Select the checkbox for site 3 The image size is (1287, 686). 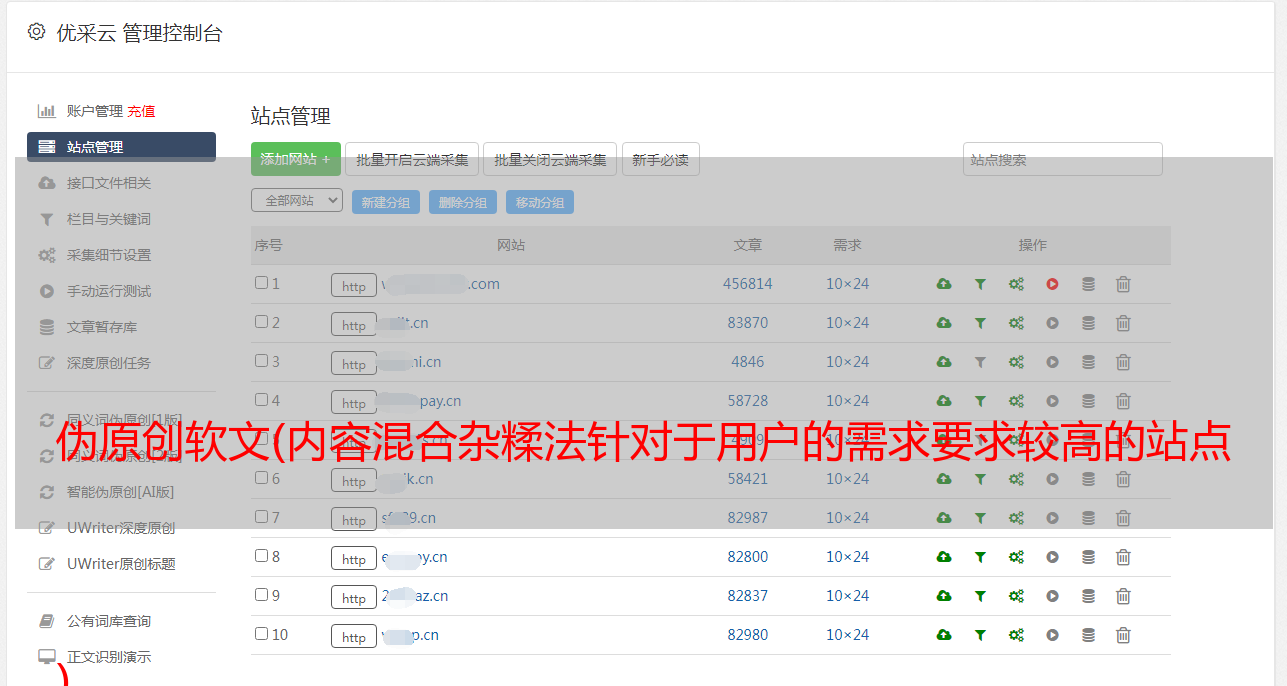point(261,361)
